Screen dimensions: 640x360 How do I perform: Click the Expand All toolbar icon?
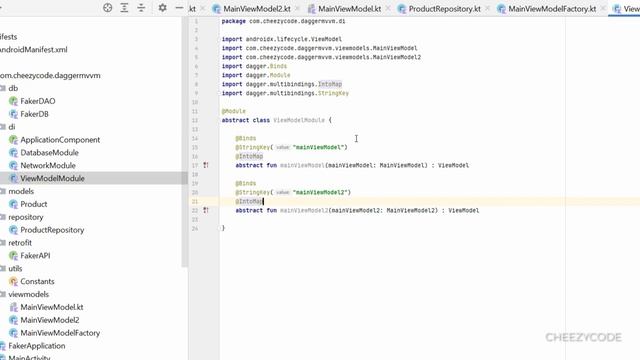click(124, 8)
